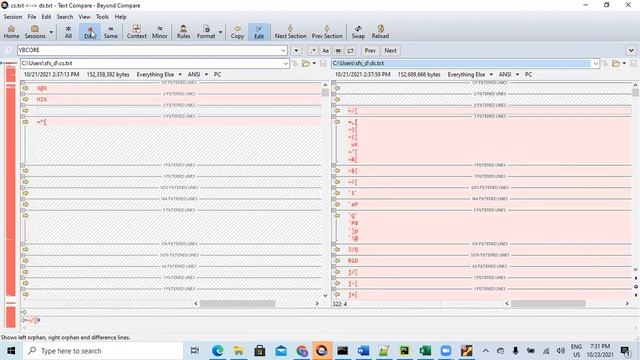This screenshot has width=640, height=360.
Task: Click the taskbar search box
Action: [x=103, y=351]
